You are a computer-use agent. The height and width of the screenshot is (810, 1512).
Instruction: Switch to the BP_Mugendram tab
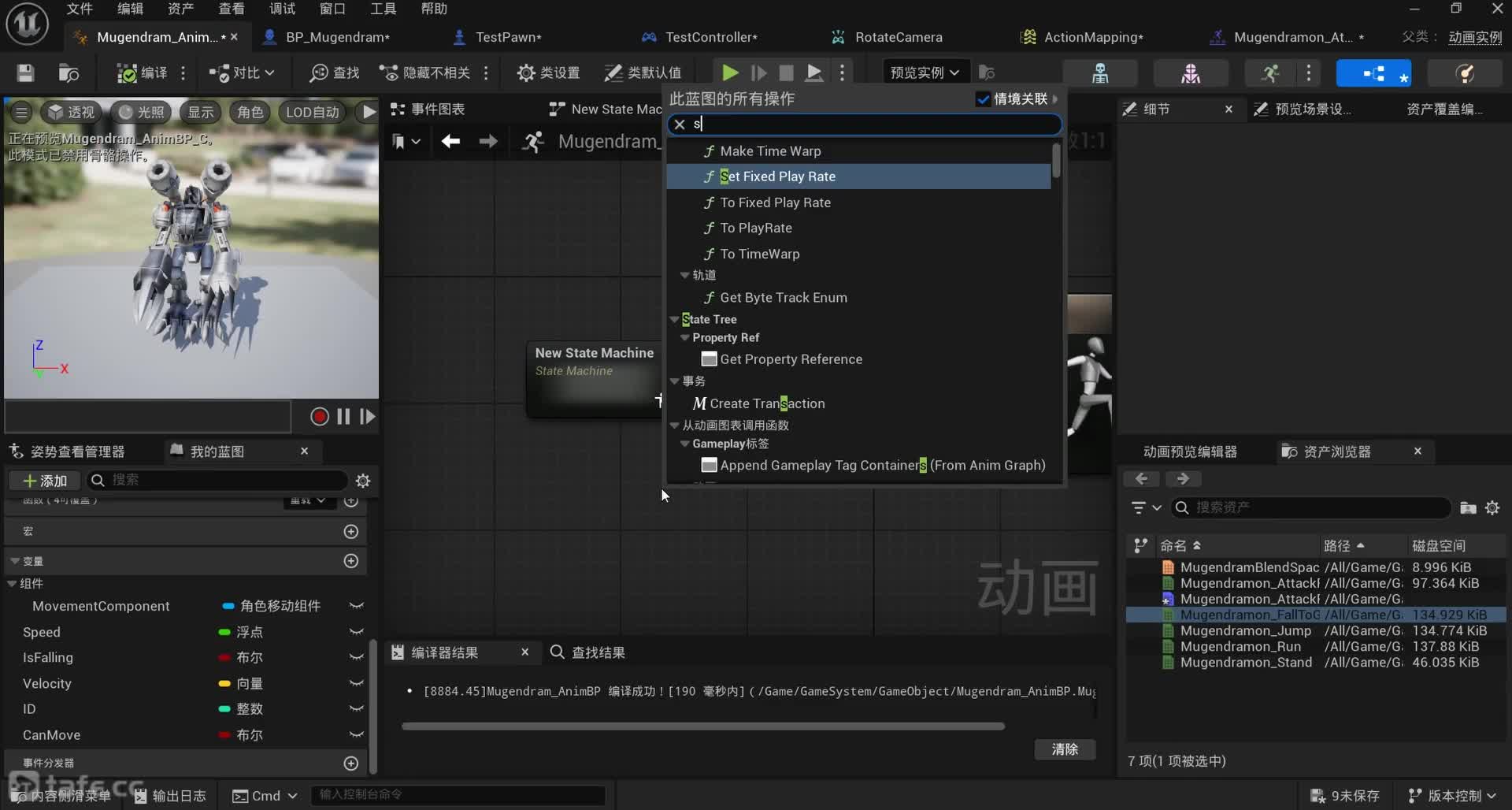point(337,37)
